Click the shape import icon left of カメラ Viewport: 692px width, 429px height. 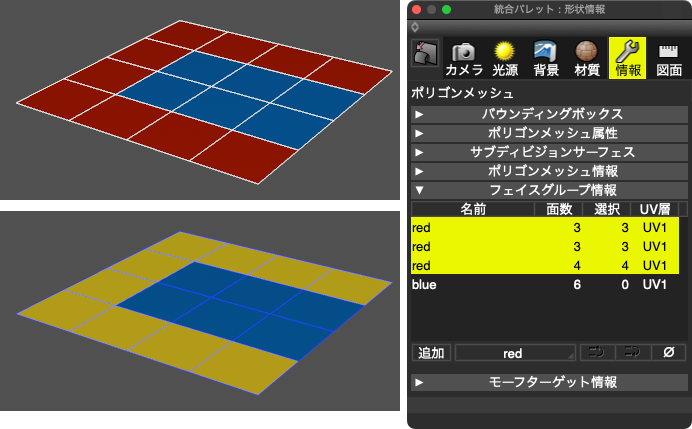tap(426, 54)
